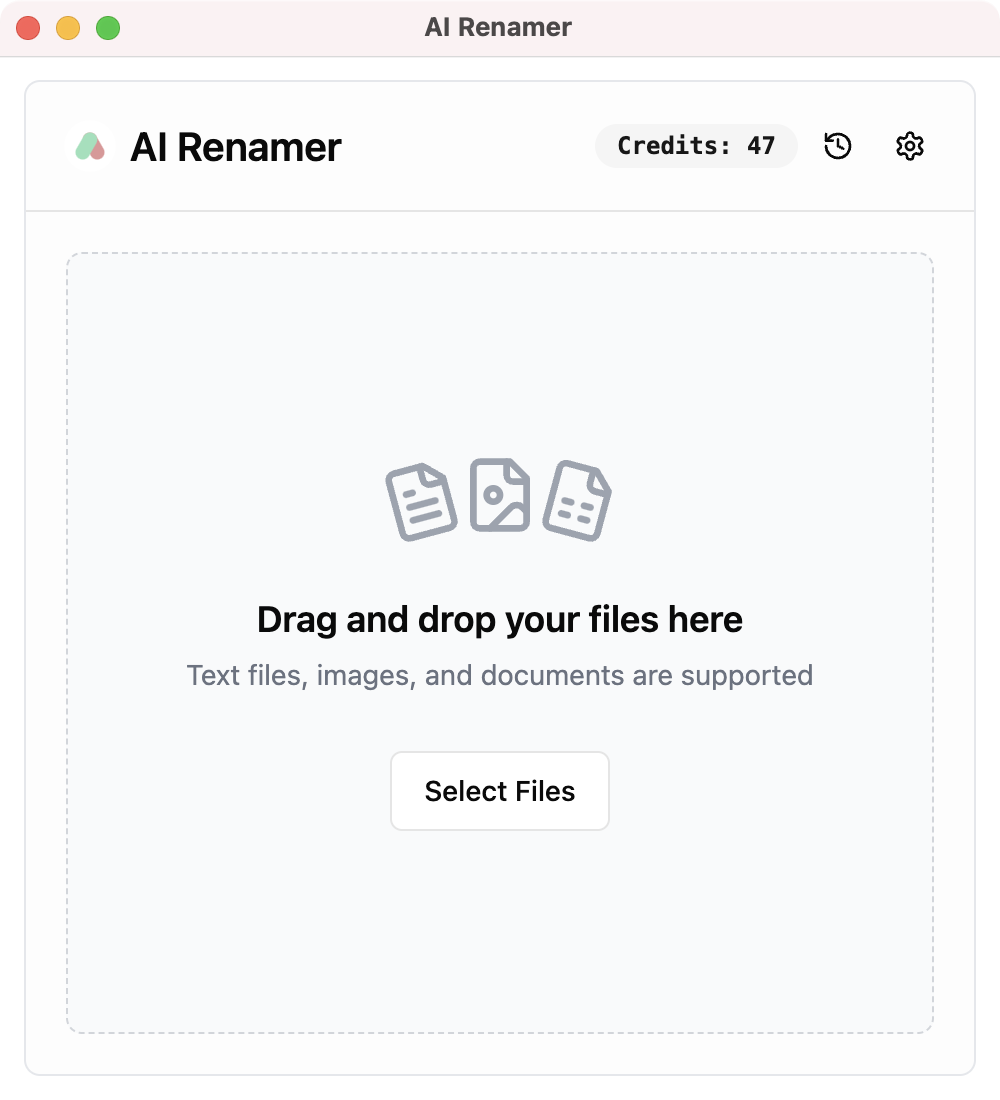
Task: Click the AI Renamer window title bar
Action: [x=500, y=27]
